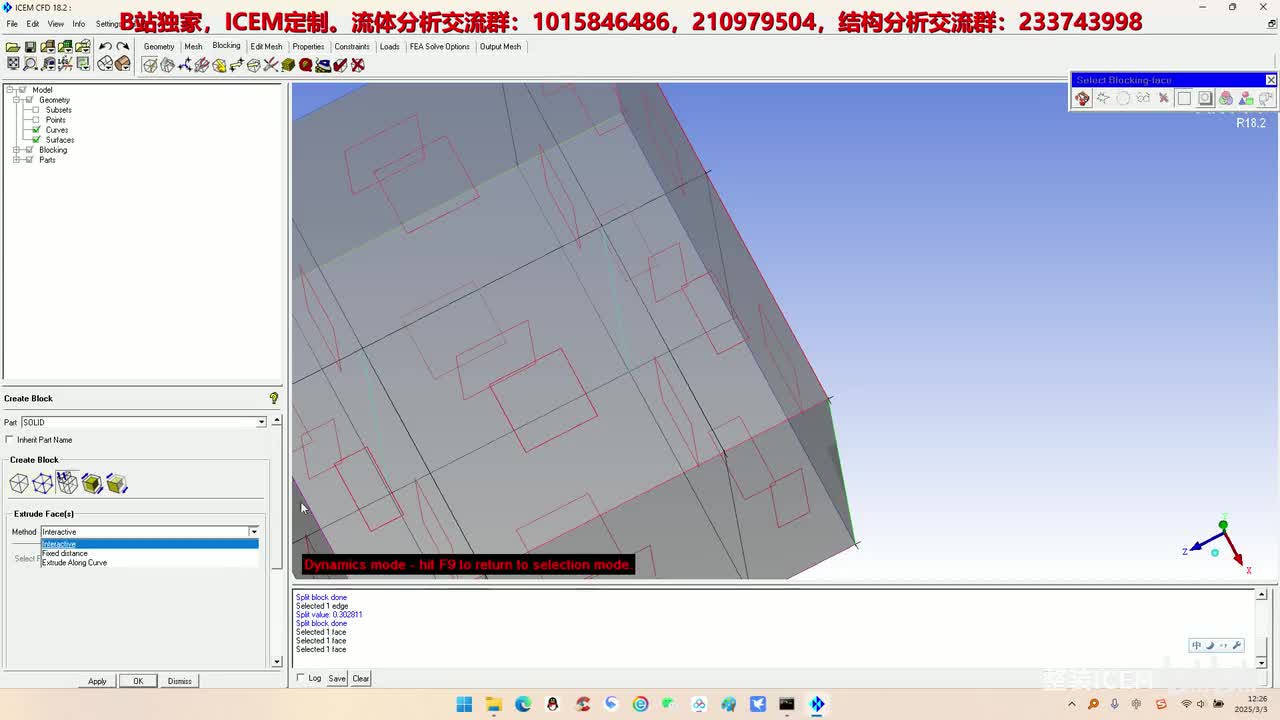Toggle the Blocking checkbox in tree

click(30, 150)
